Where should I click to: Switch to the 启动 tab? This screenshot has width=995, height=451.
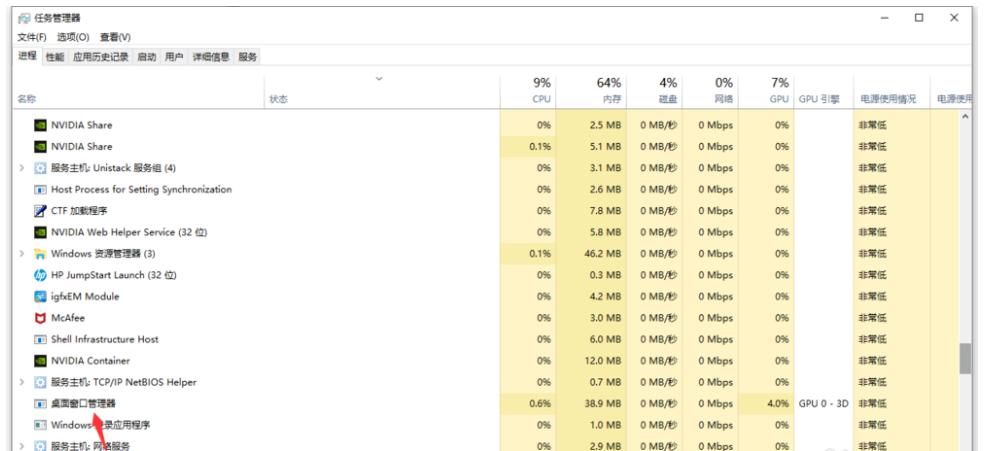pos(147,57)
